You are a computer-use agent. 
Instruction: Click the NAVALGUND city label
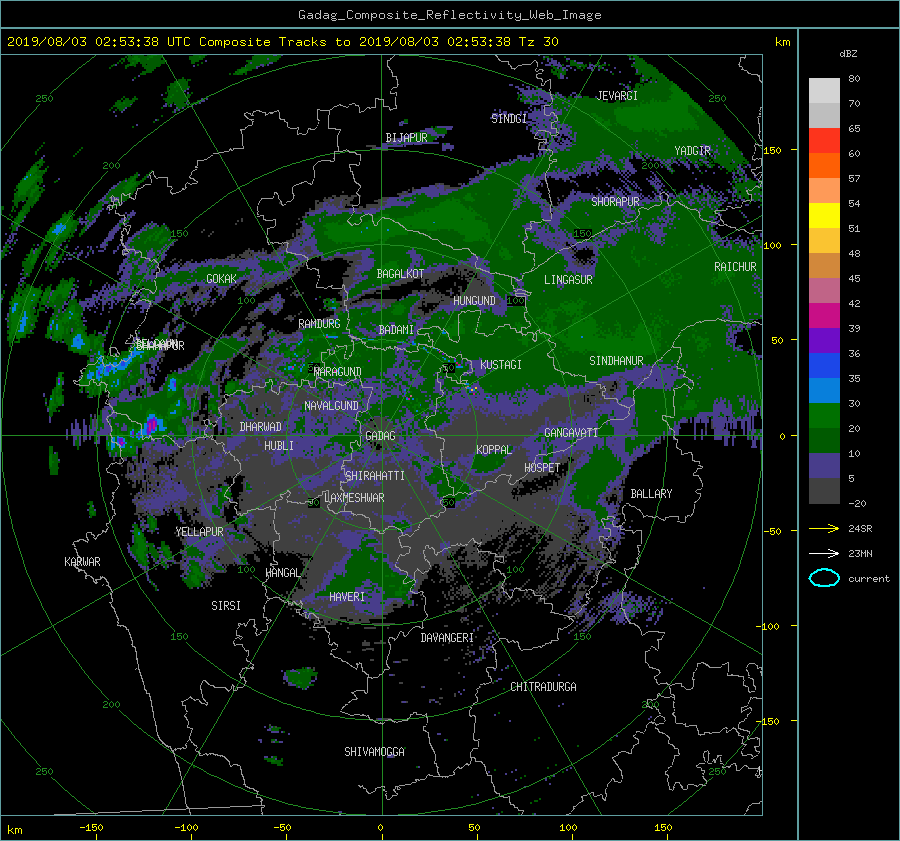331,406
